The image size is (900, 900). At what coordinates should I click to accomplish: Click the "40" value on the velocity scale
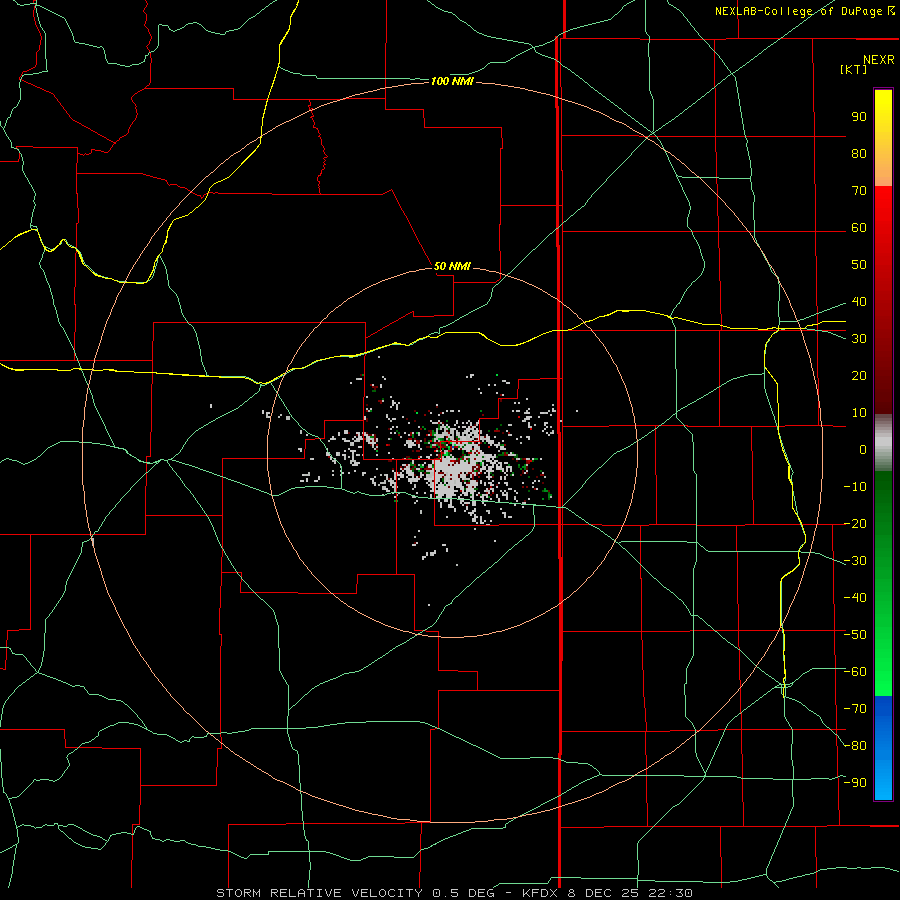[859, 302]
